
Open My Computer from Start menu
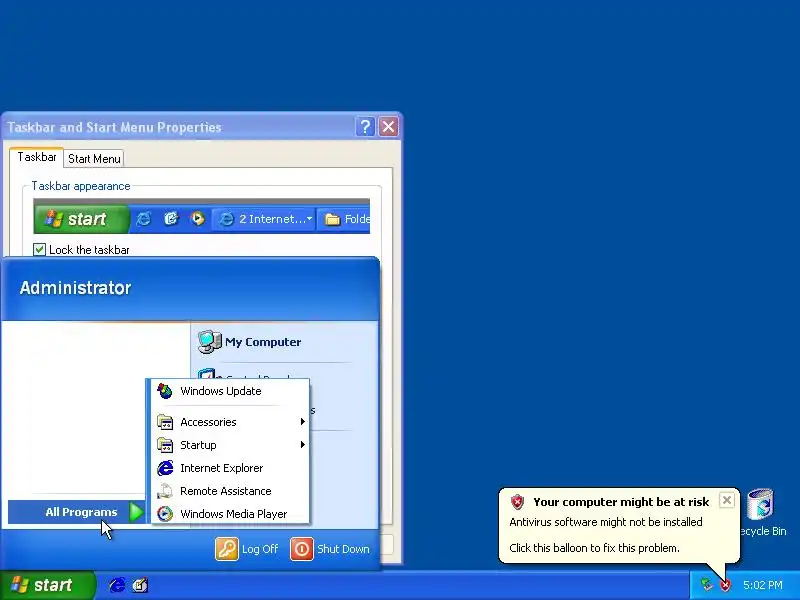(263, 342)
